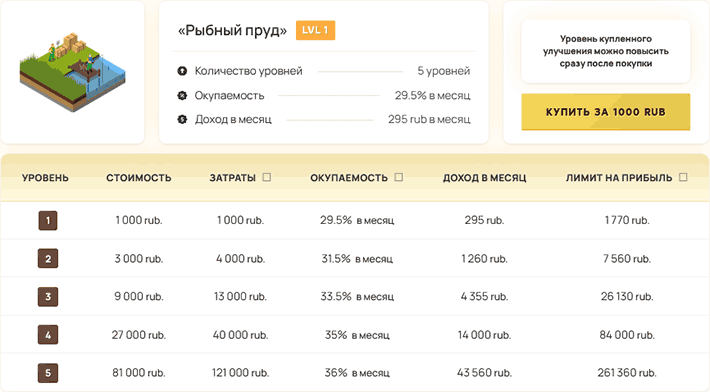Click the '27 000 rub.' cost cell
This screenshot has width=710, height=392.
coord(139,335)
